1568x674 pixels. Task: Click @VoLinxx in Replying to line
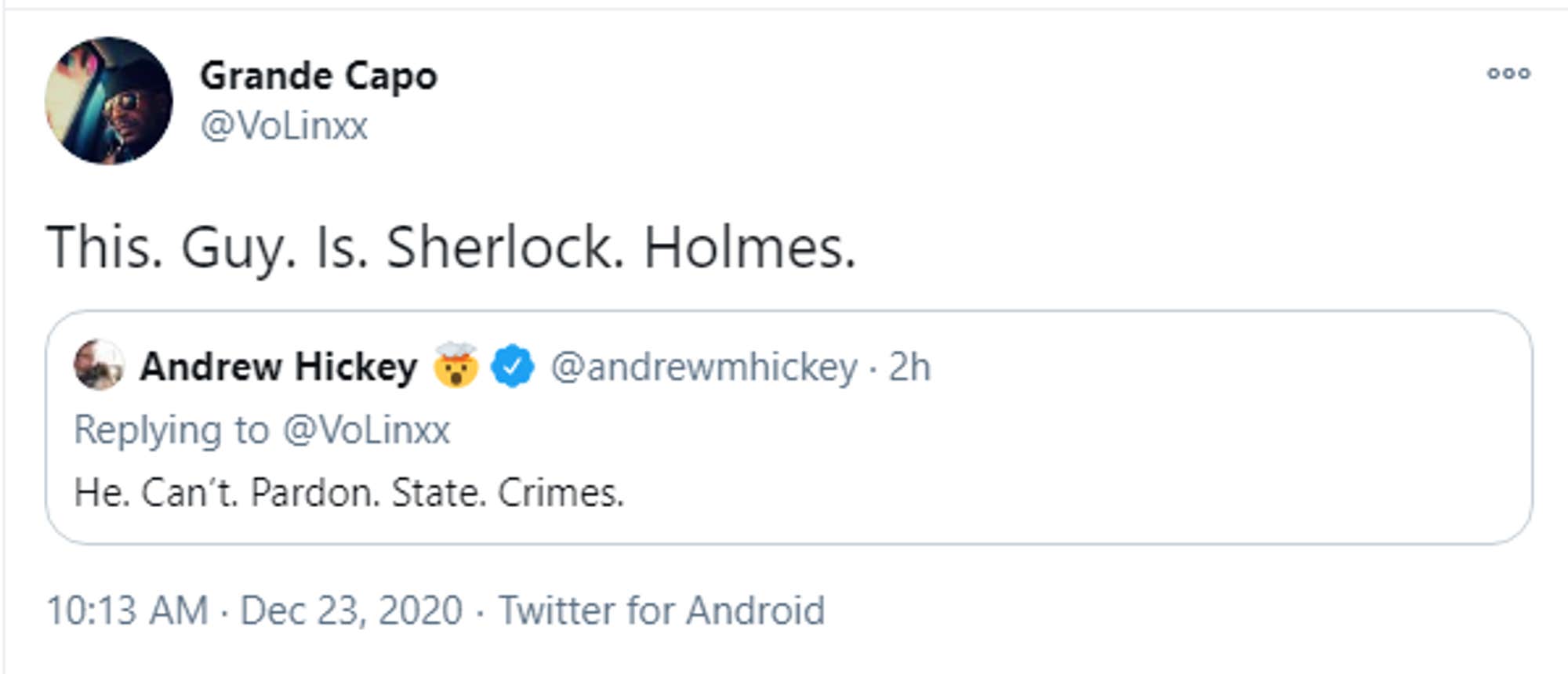coord(366,430)
